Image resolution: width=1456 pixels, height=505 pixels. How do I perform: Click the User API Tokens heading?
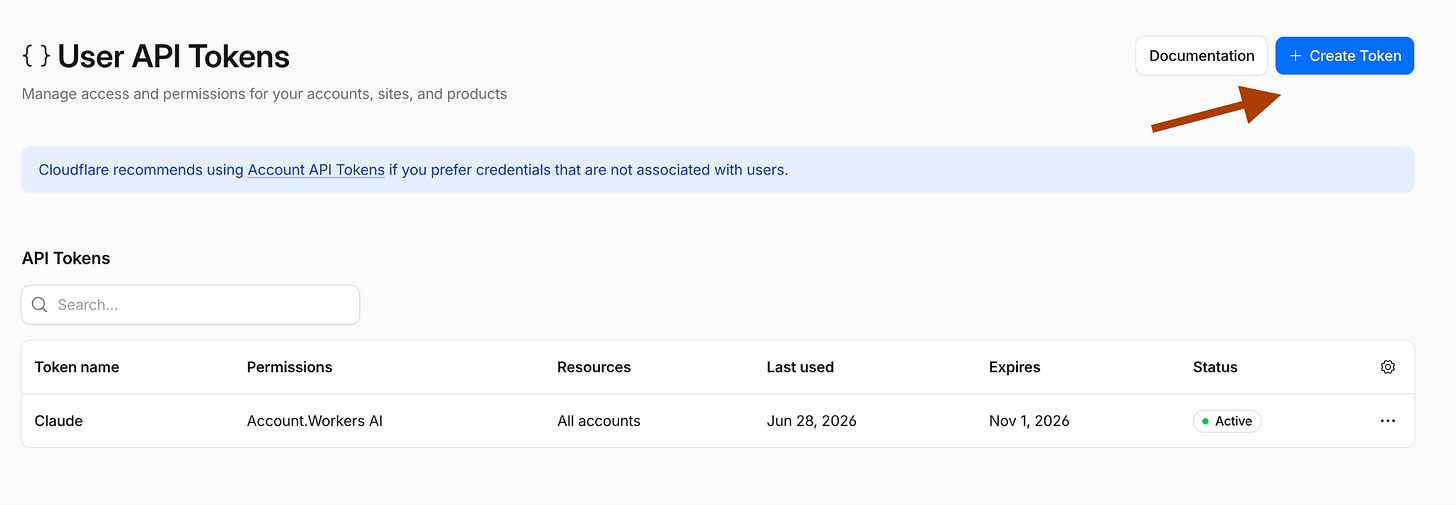pos(174,57)
